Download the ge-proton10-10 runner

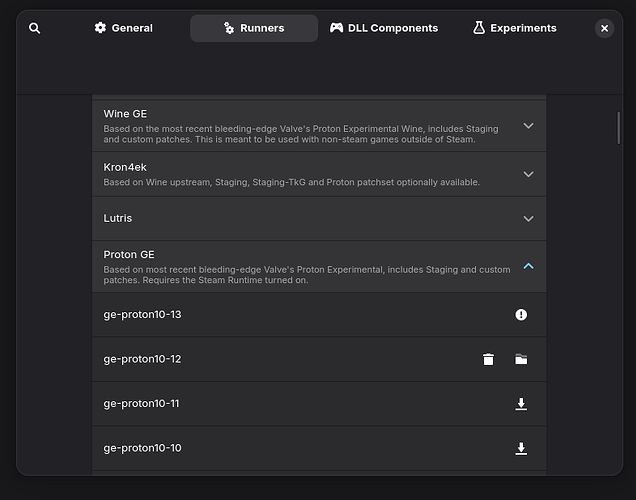point(521,448)
